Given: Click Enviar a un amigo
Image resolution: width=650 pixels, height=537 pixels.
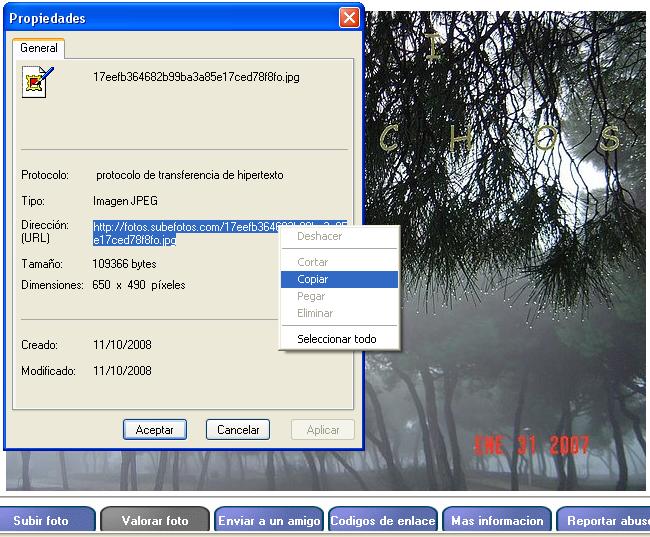Looking at the screenshot, I should (269, 520).
